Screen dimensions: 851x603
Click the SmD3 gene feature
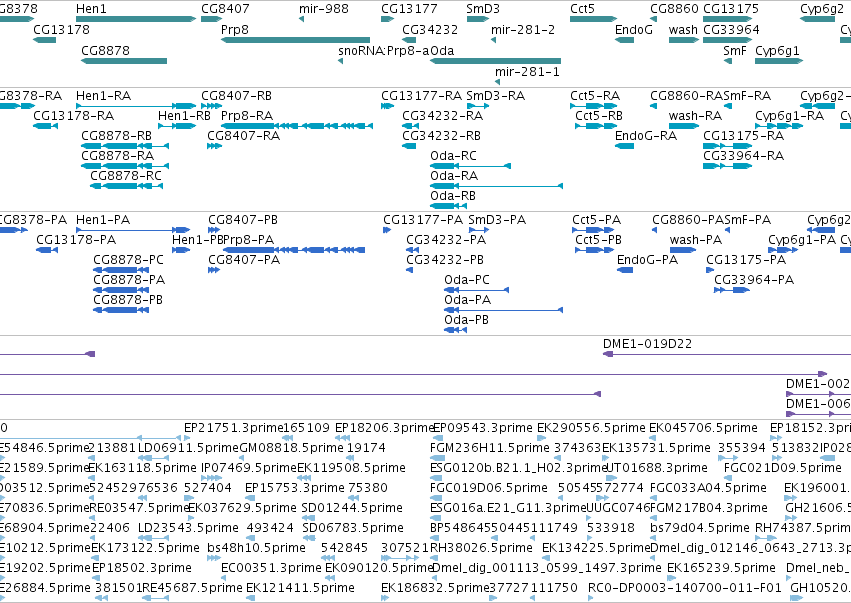click(x=478, y=19)
